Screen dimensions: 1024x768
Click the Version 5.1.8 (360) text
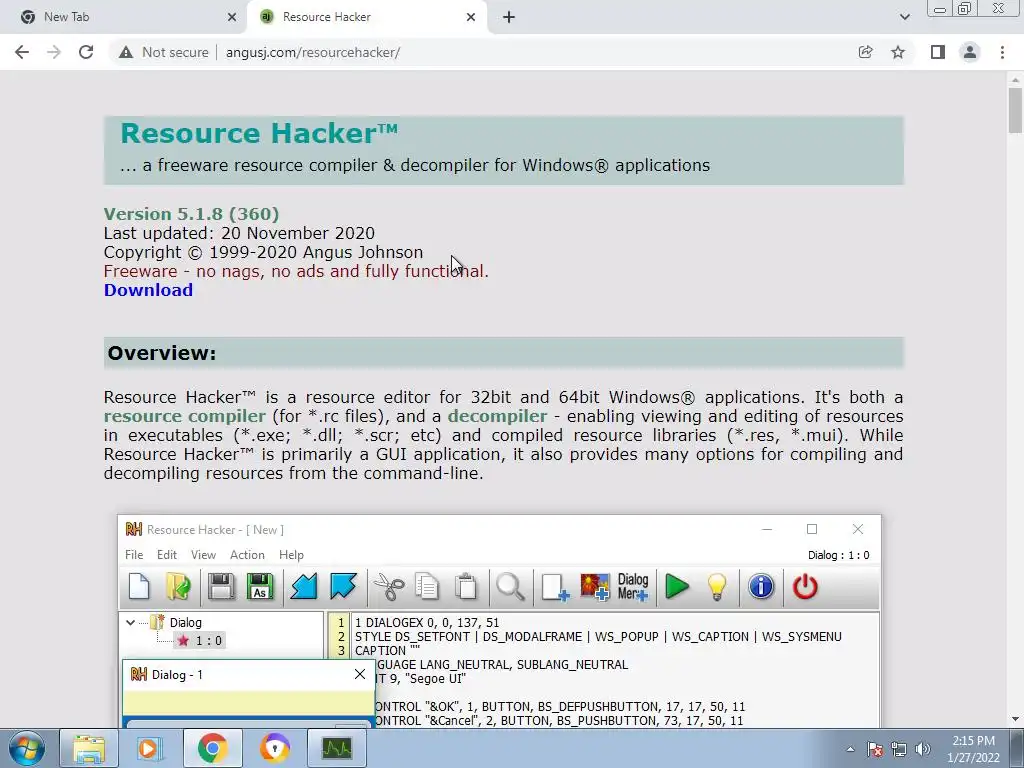191,214
